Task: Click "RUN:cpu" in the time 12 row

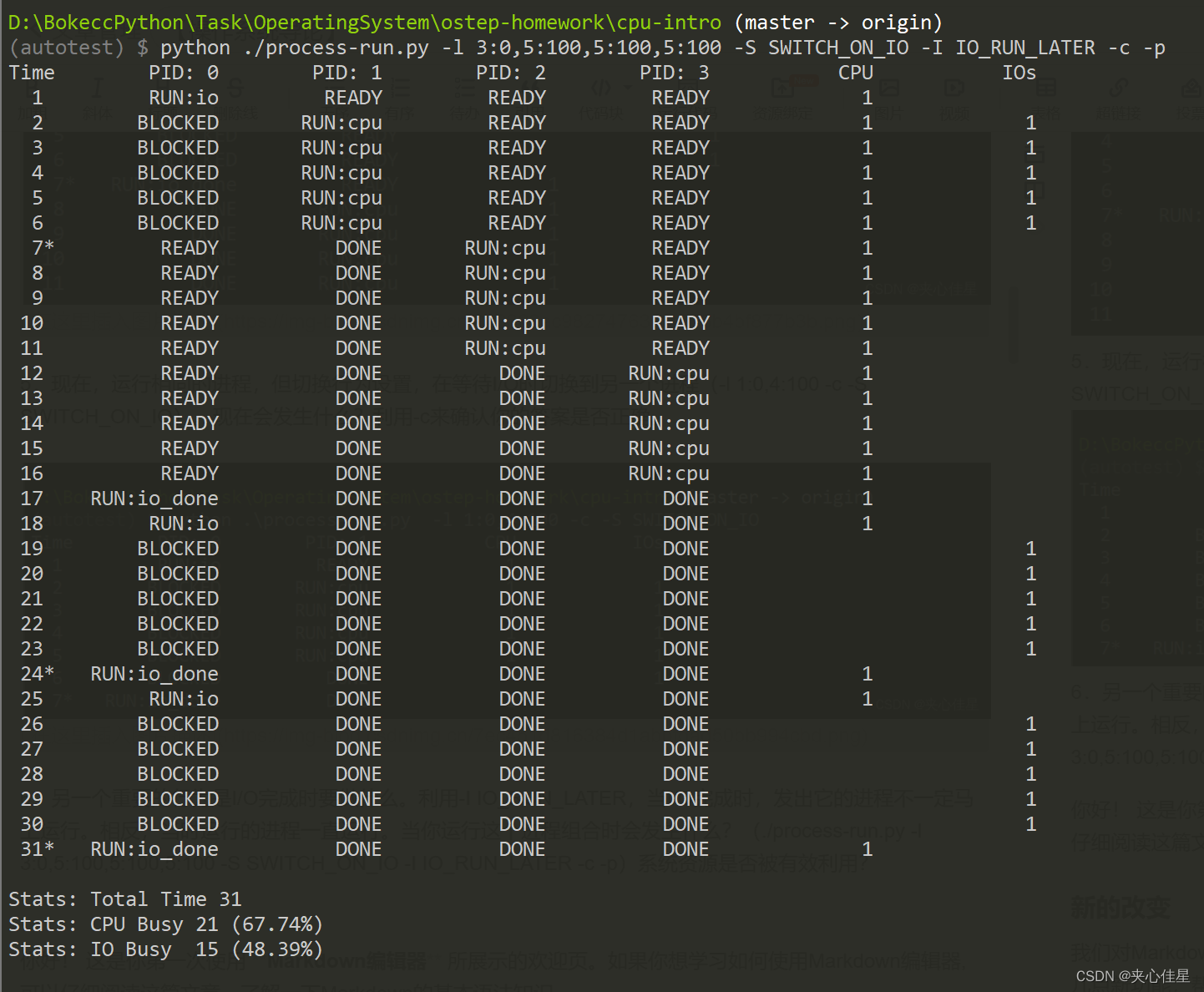Action: tap(669, 373)
